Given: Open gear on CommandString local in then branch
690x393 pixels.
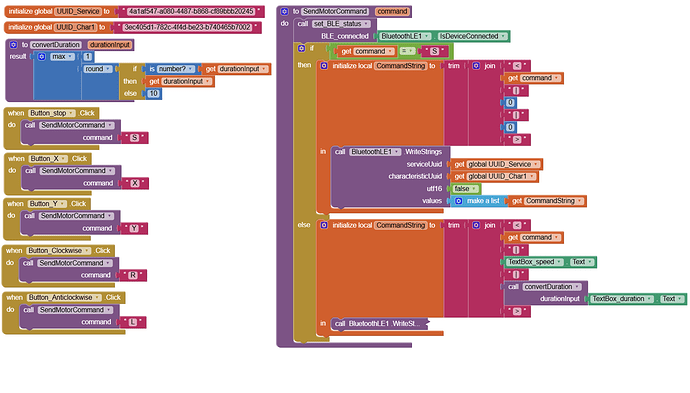Looking at the screenshot, I should tap(324, 66).
